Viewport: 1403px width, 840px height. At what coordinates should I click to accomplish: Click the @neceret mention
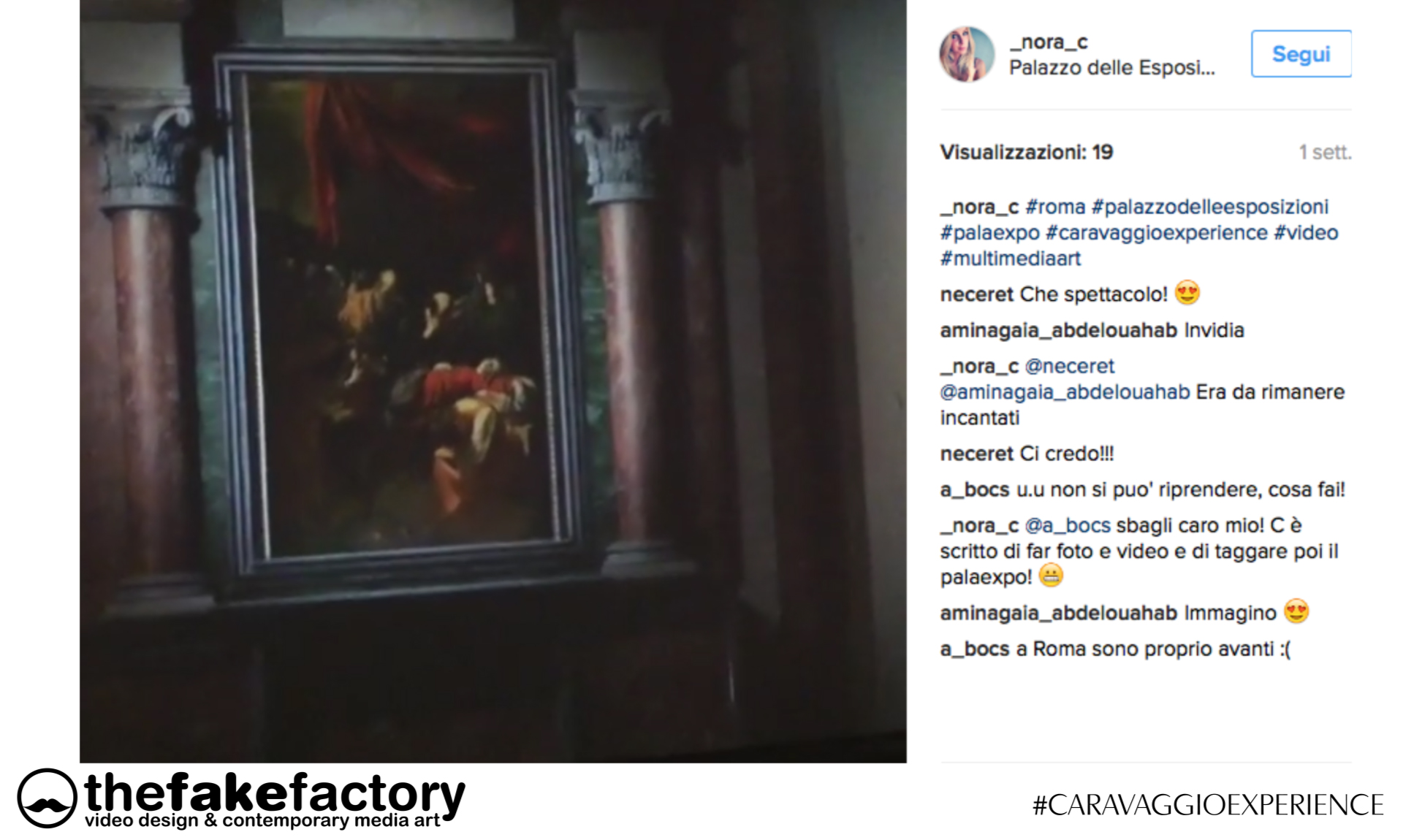(1070, 366)
